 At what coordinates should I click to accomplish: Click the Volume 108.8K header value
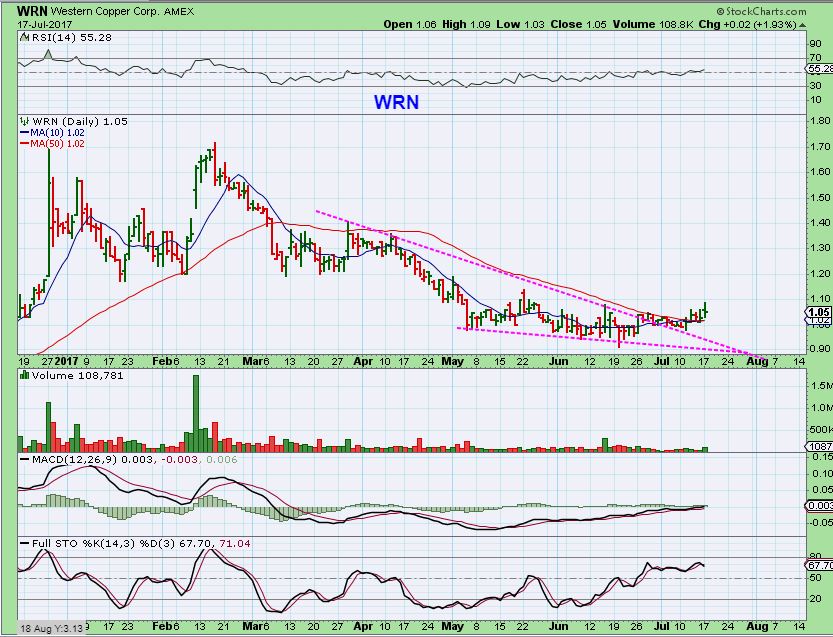(652, 24)
